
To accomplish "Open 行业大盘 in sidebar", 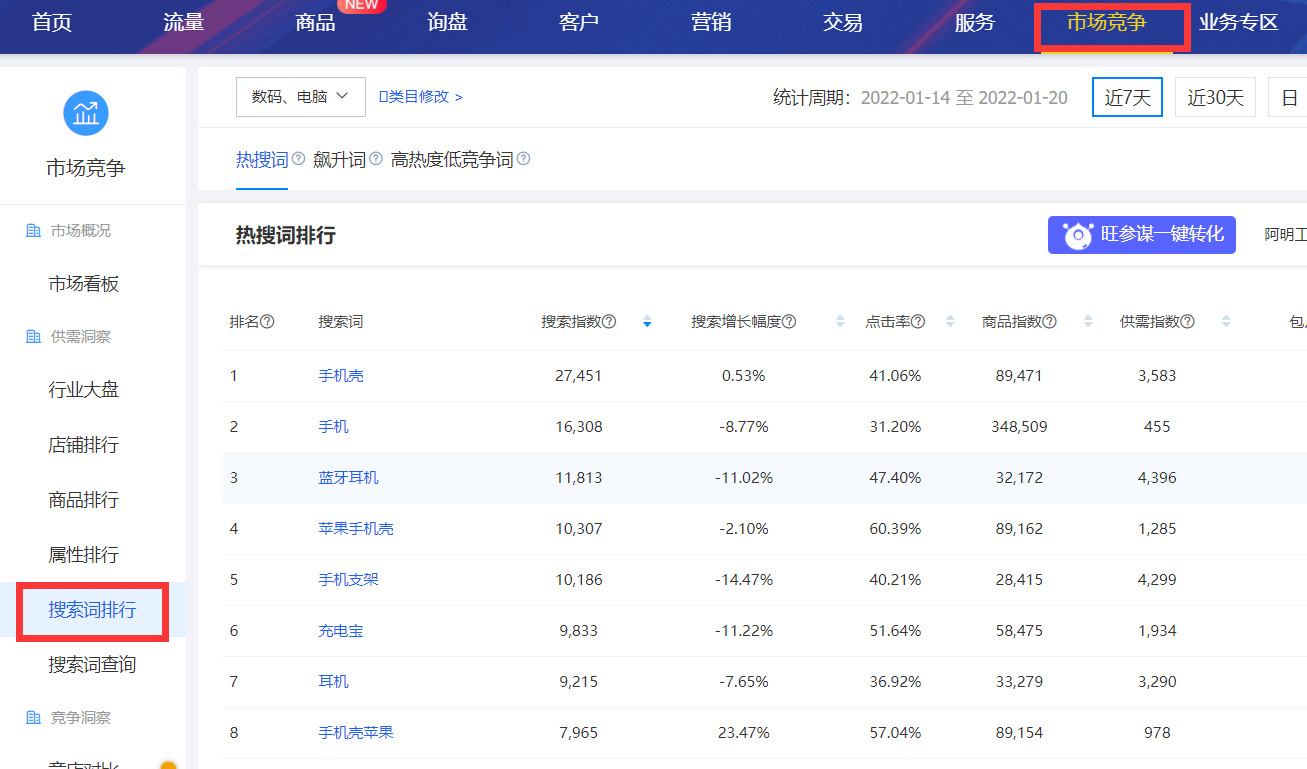I will pyautogui.click(x=84, y=390).
